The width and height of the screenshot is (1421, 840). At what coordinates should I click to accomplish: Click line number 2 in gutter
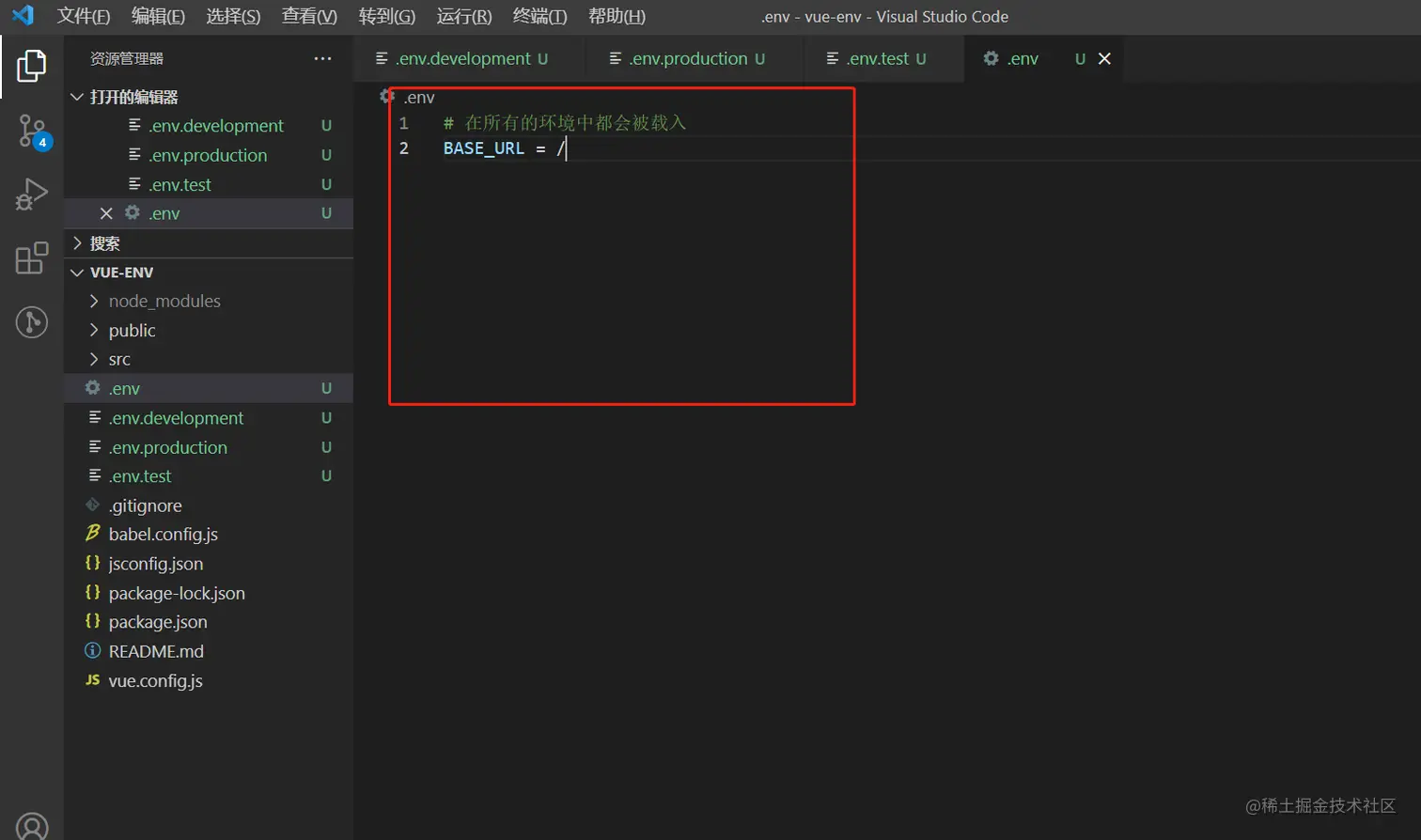click(404, 148)
